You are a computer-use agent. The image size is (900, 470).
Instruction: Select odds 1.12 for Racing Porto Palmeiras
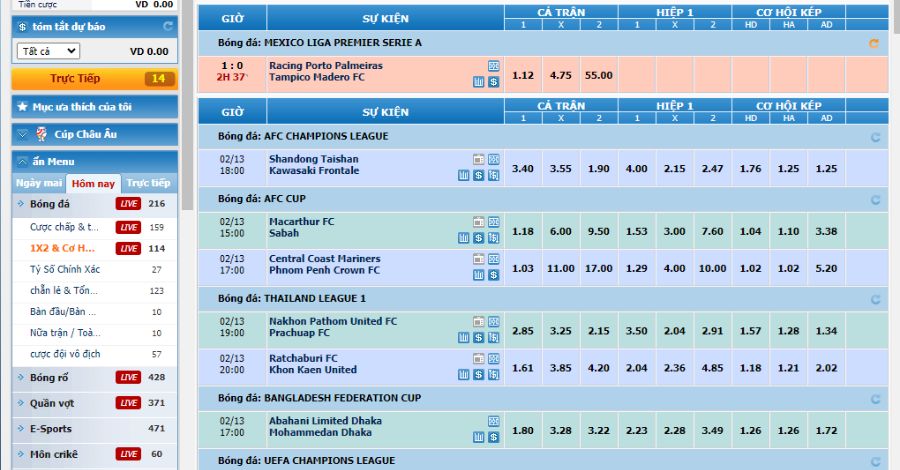pos(523,75)
